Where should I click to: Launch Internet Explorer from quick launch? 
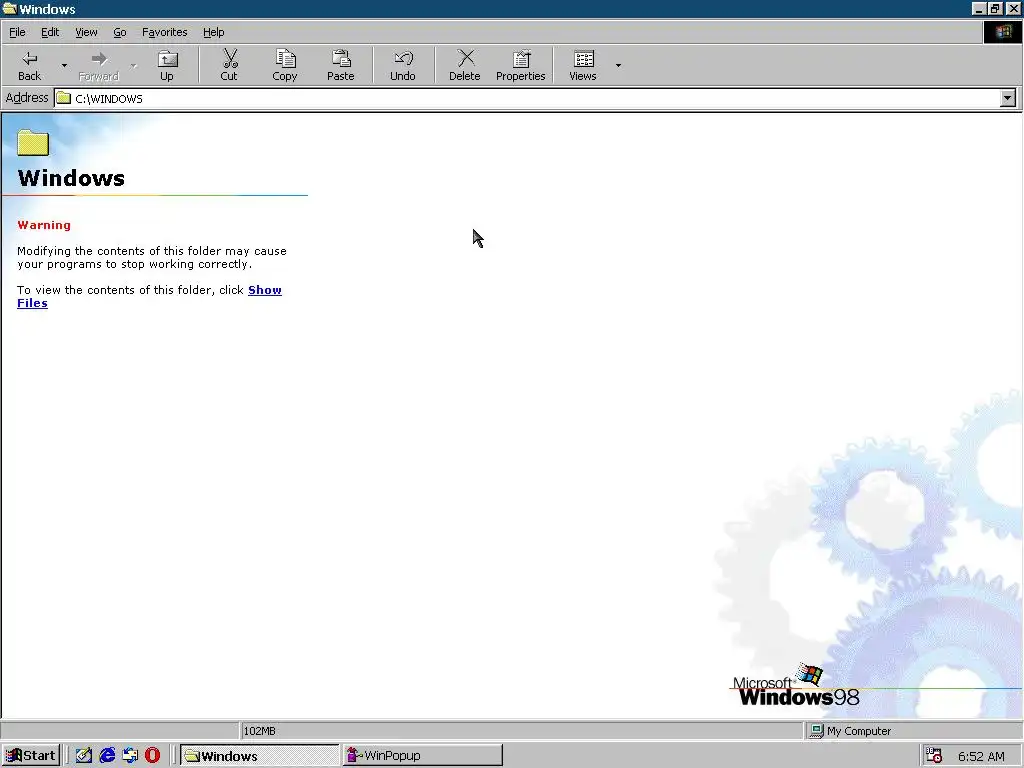click(x=107, y=756)
